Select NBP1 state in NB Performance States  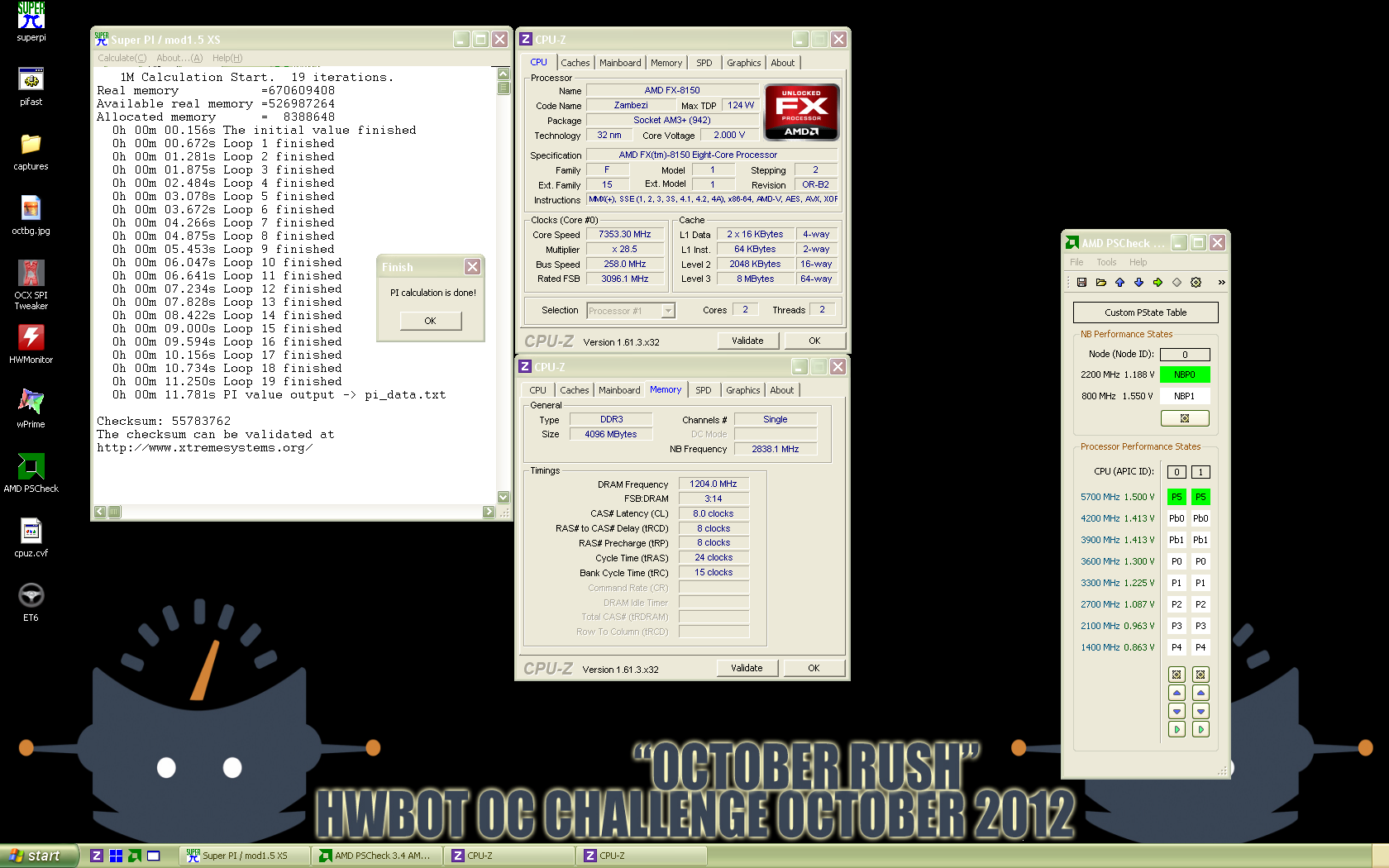(x=1185, y=396)
